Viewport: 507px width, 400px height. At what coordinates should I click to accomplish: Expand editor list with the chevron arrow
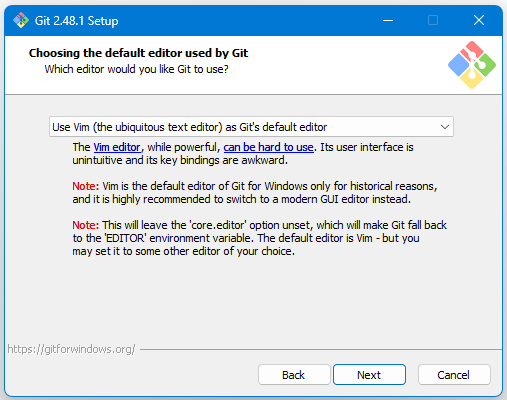(x=445, y=127)
